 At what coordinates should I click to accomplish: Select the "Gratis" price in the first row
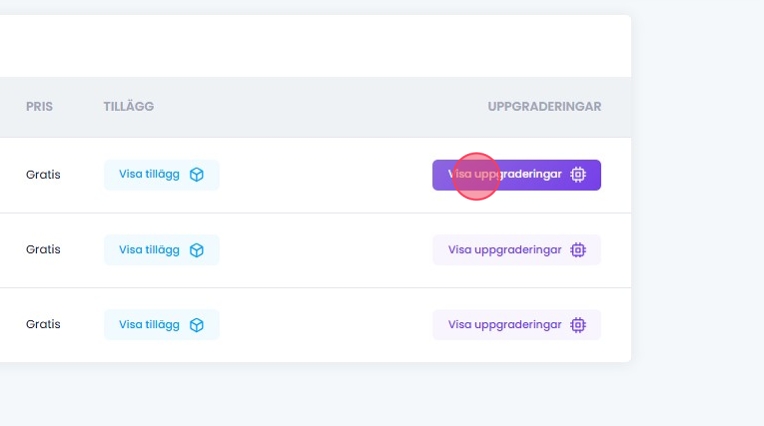click(x=43, y=175)
